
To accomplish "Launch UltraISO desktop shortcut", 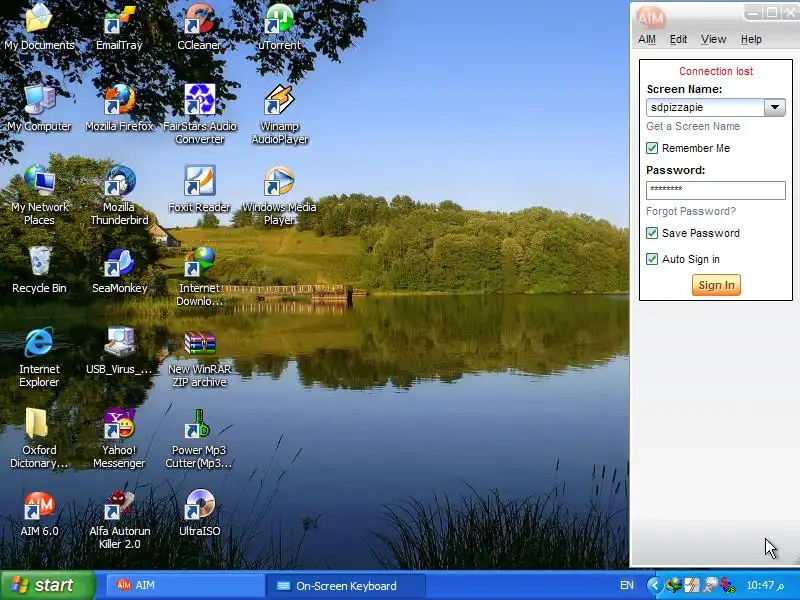I will [x=199, y=513].
